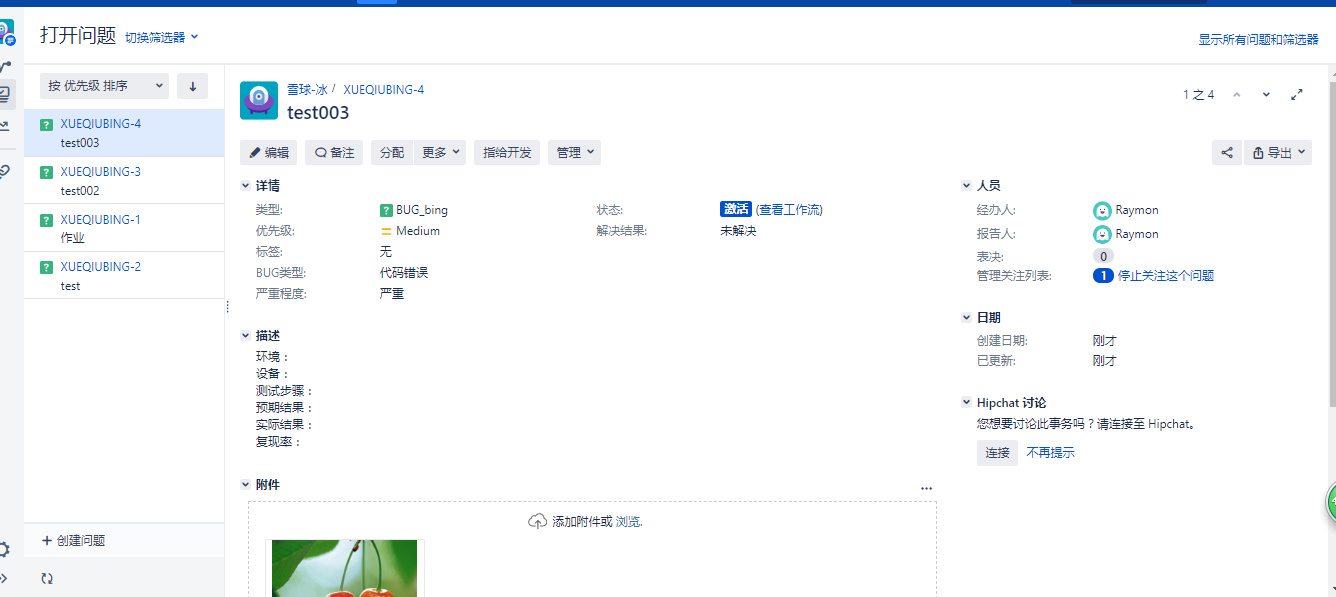Collapse the 描述 description section
The width and height of the screenshot is (1336, 597).
(x=246, y=336)
